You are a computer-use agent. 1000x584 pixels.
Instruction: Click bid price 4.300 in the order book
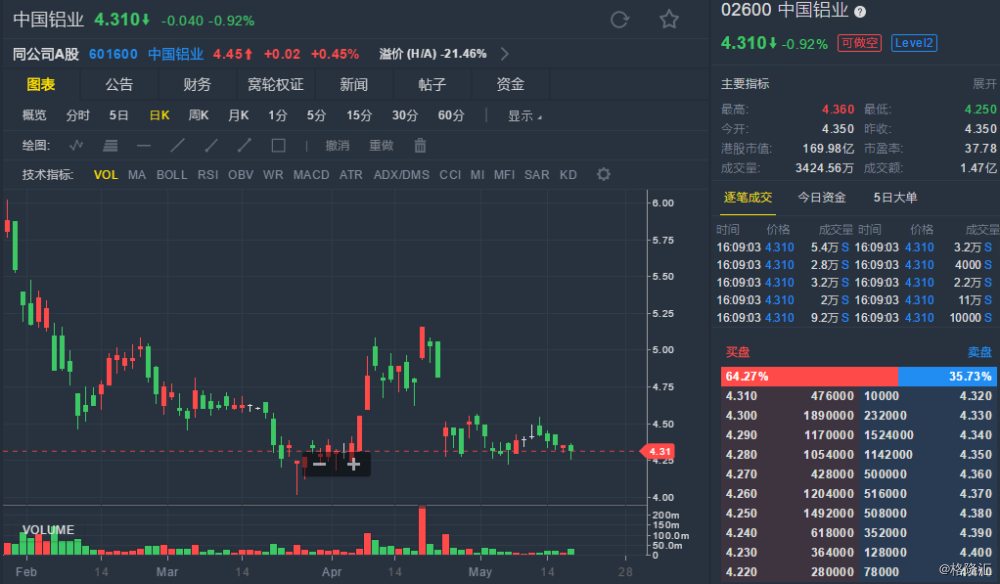741,416
